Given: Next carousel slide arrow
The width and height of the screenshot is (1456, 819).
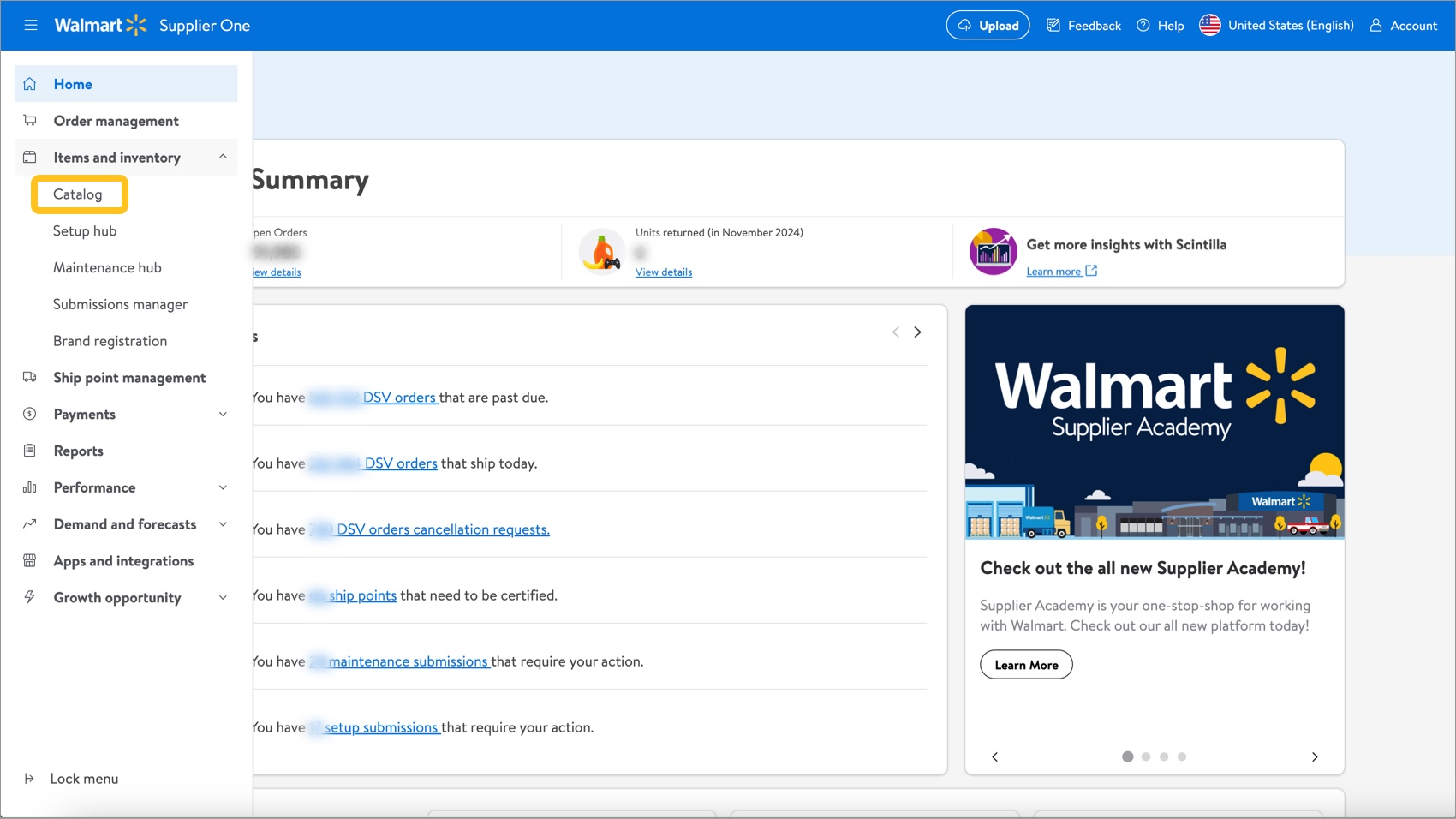Looking at the screenshot, I should [x=1315, y=757].
